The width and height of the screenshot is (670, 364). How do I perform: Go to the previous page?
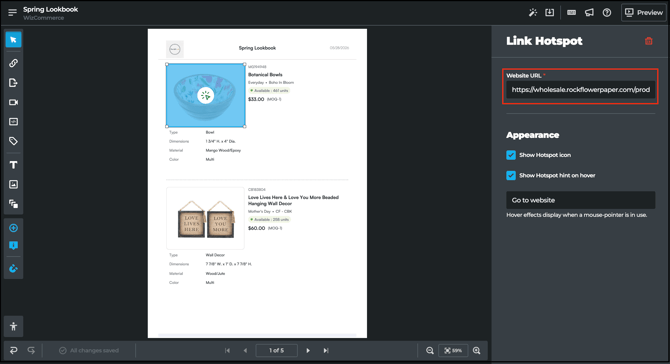click(245, 350)
